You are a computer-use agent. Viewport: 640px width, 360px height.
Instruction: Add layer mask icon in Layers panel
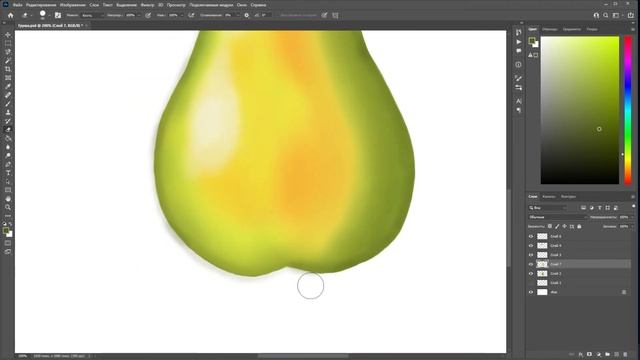pos(589,354)
